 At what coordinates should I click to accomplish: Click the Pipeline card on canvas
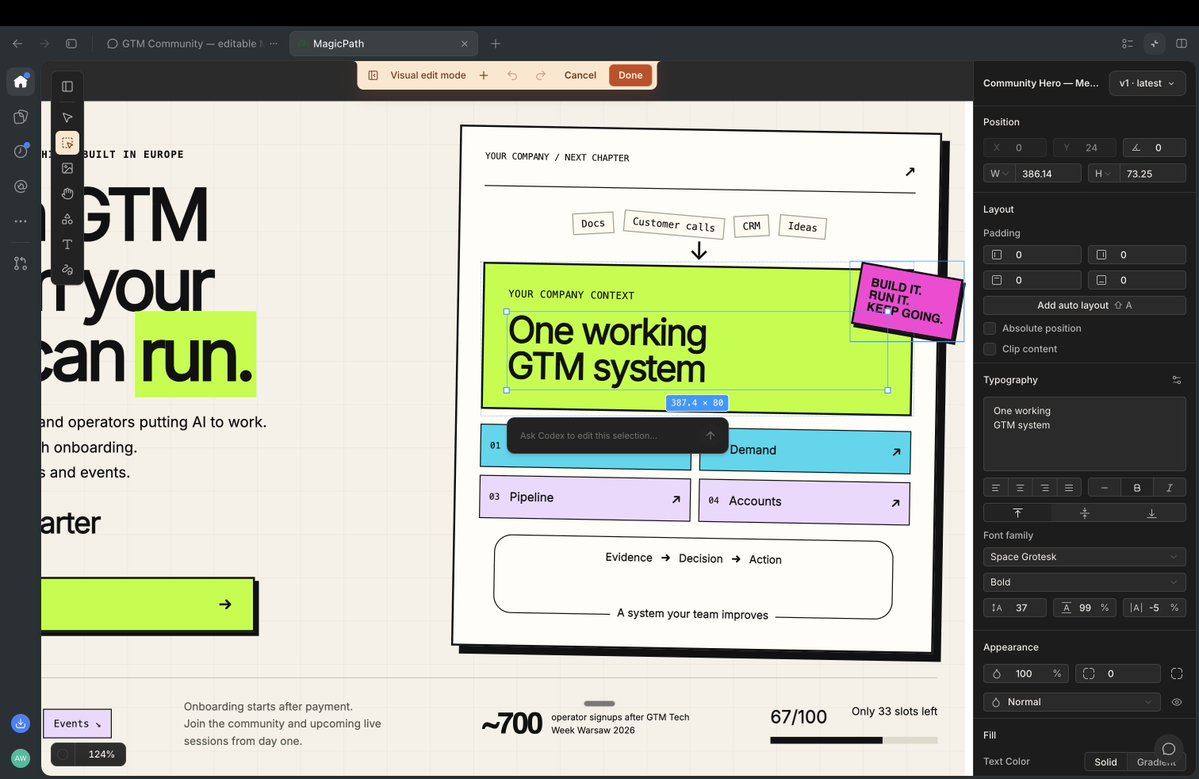585,497
